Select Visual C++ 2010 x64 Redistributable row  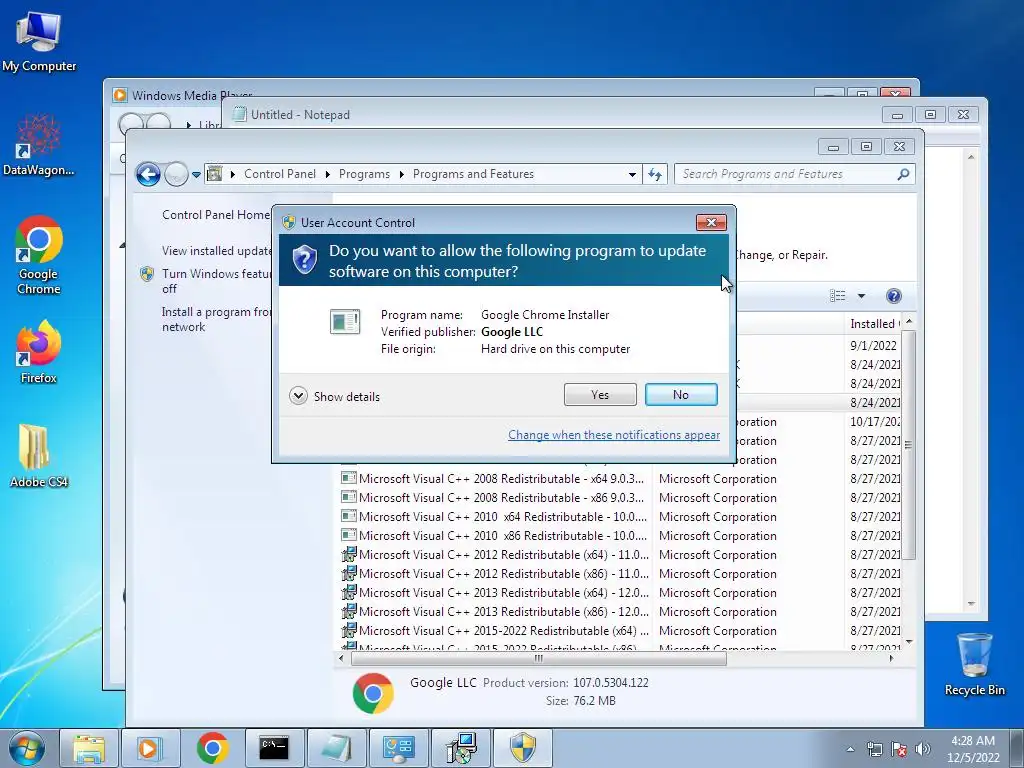point(620,517)
